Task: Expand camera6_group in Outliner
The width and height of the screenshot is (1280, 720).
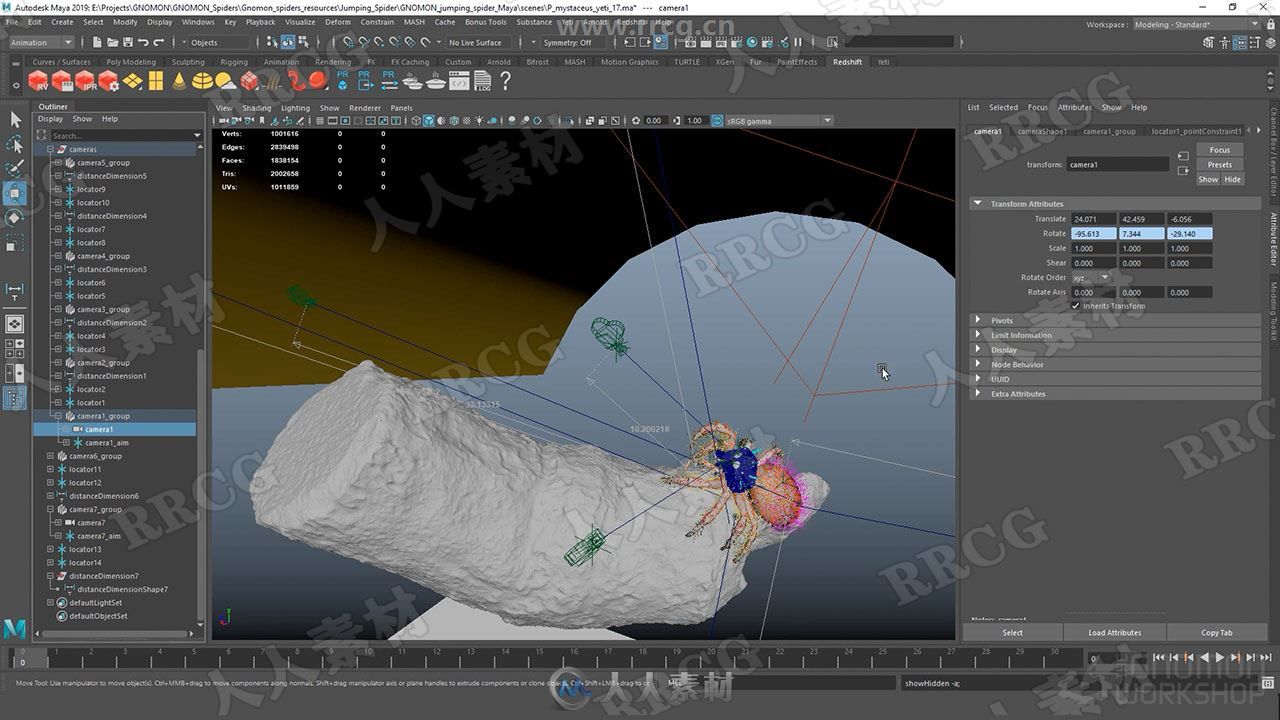Action: [x=50, y=456]
